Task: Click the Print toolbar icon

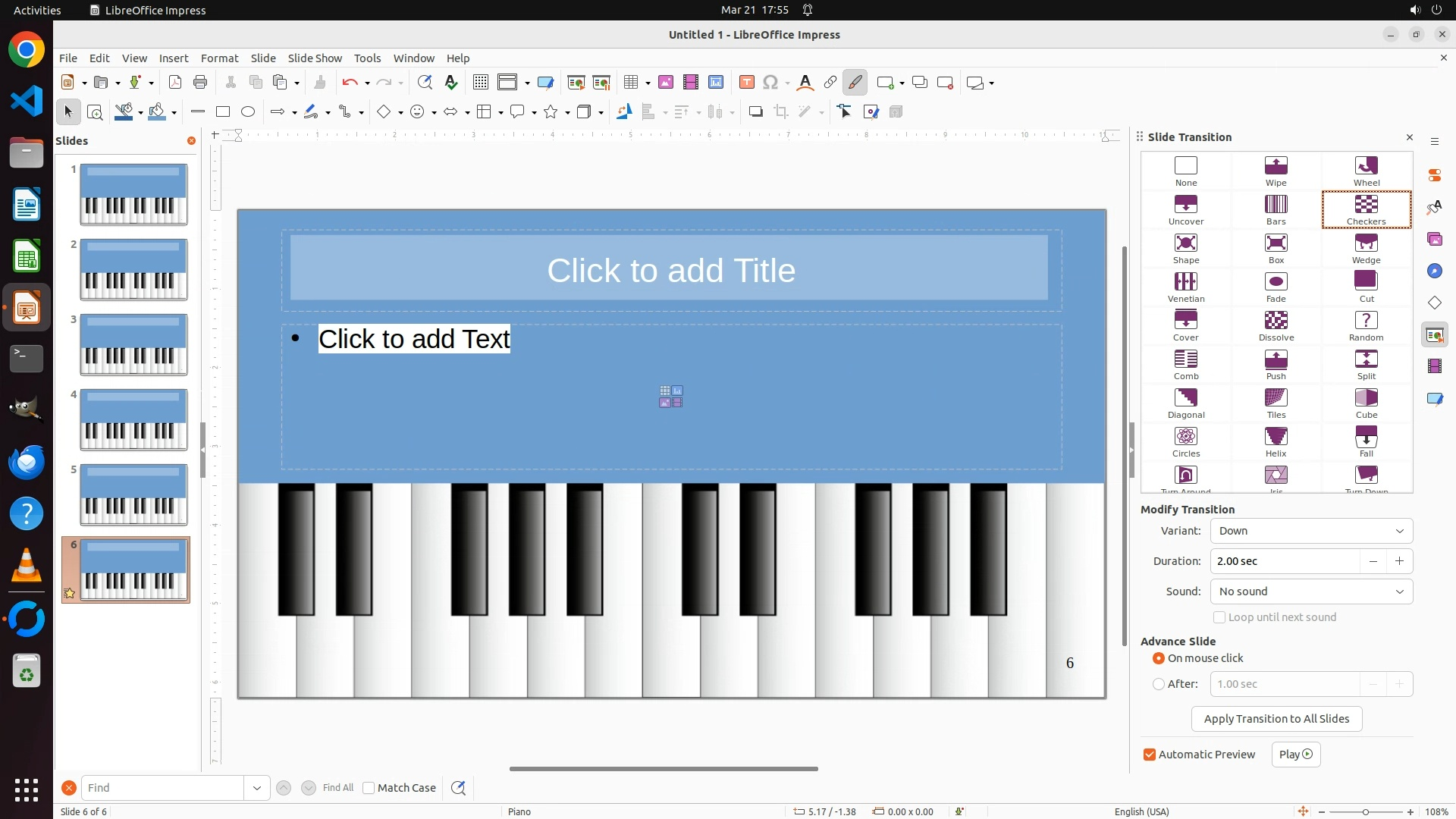Action: 200,83
